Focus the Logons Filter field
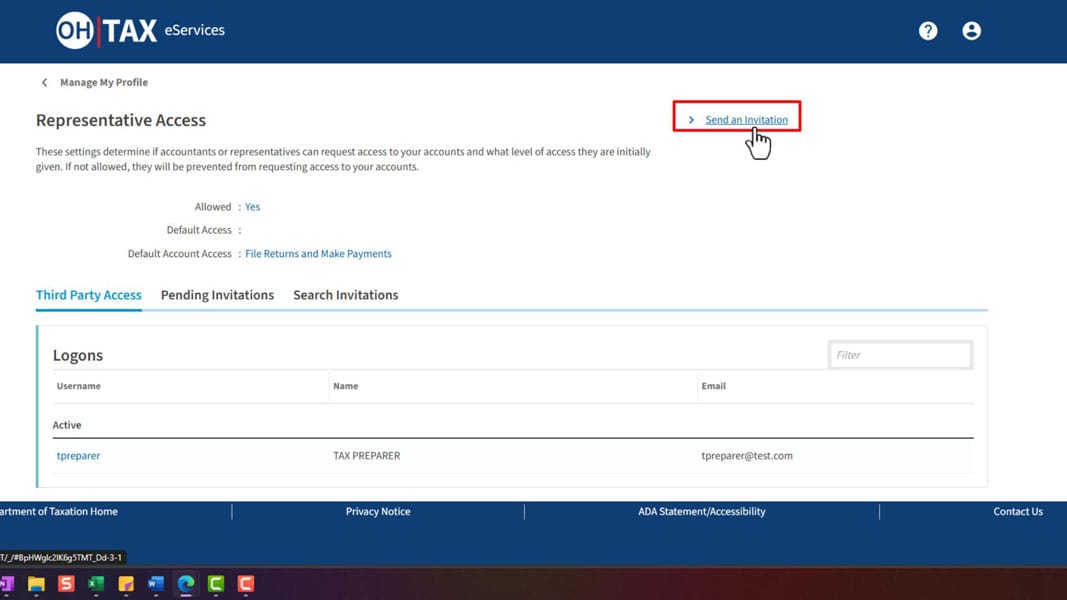The width and height of the screenshot is (1067, 600). tap(900, 355)
